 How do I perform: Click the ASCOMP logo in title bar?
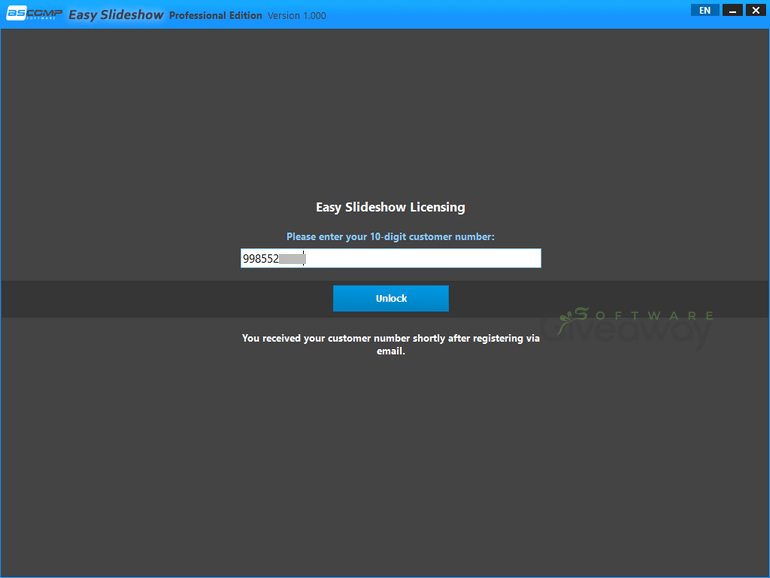(34, 14)
